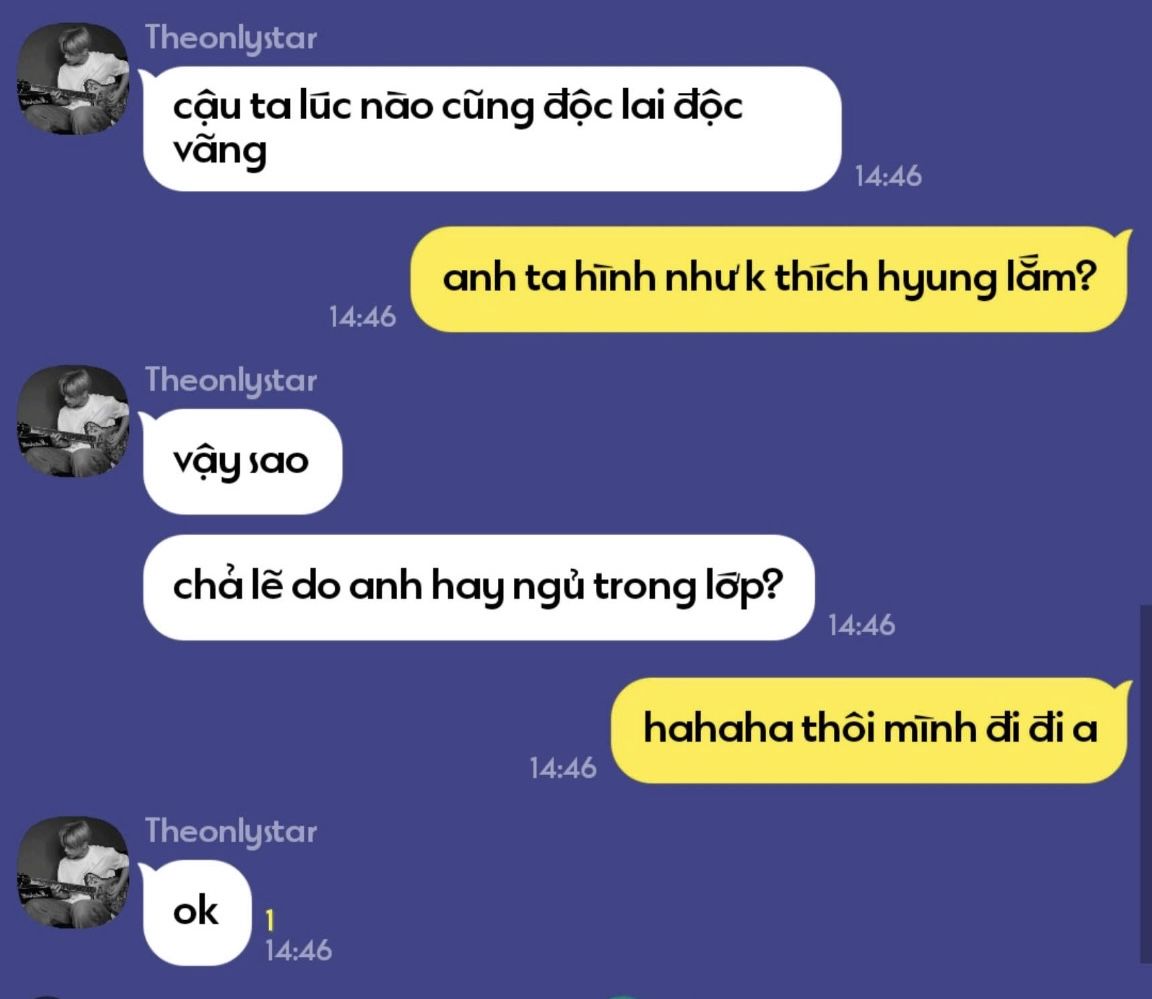Click the unread count '1' beside ok

(270, 920)
